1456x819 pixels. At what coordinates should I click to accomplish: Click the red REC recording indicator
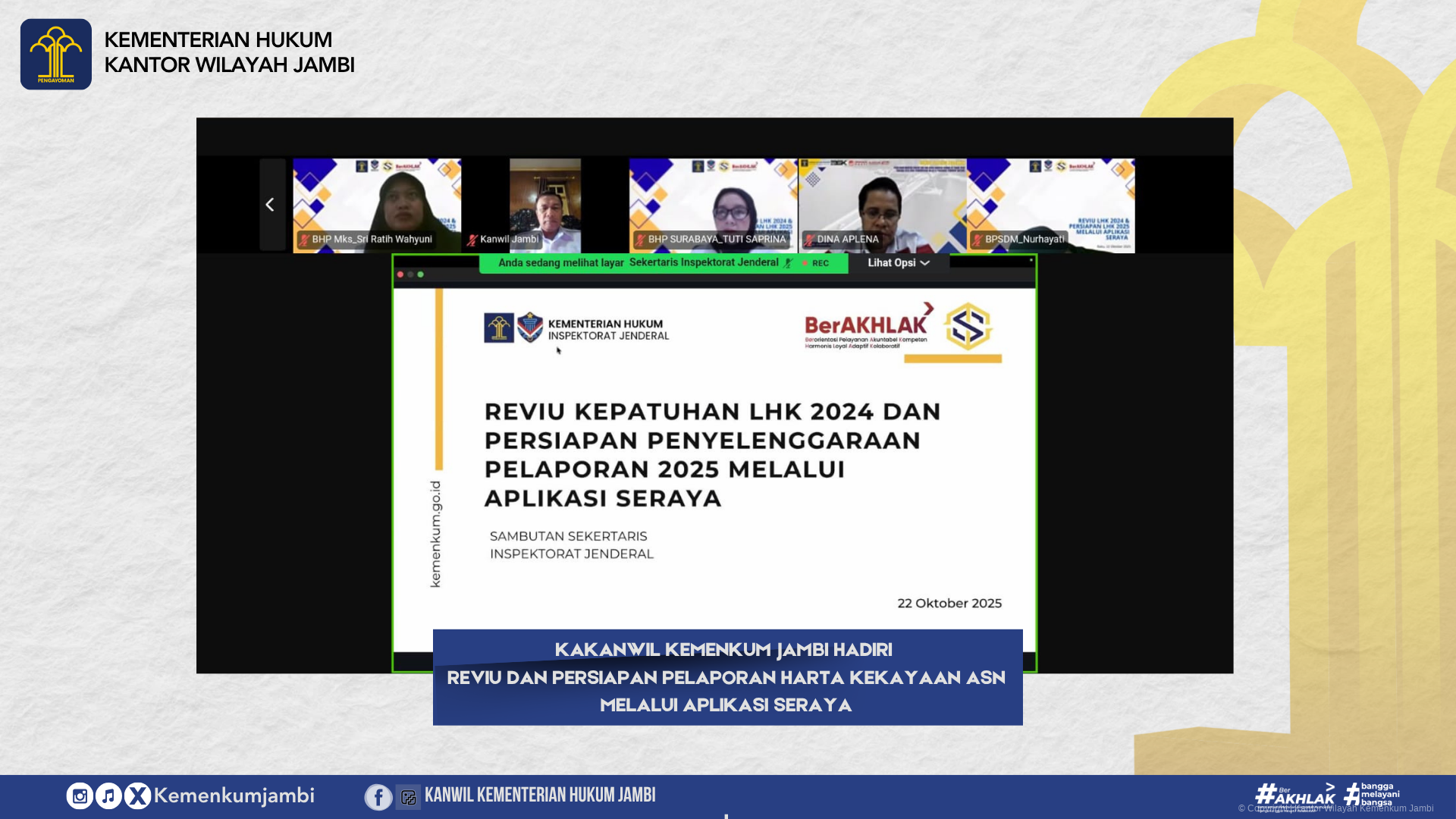coord(815,263)
